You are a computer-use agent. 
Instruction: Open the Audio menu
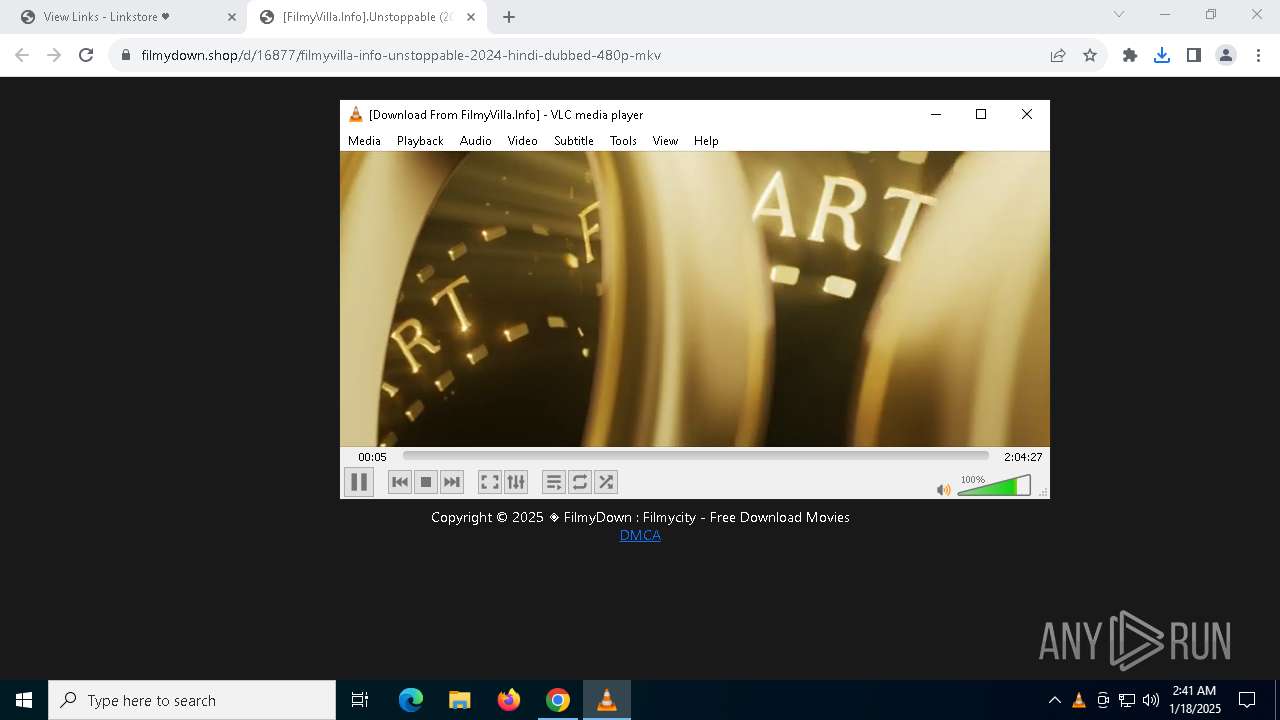tap(476, 141)
